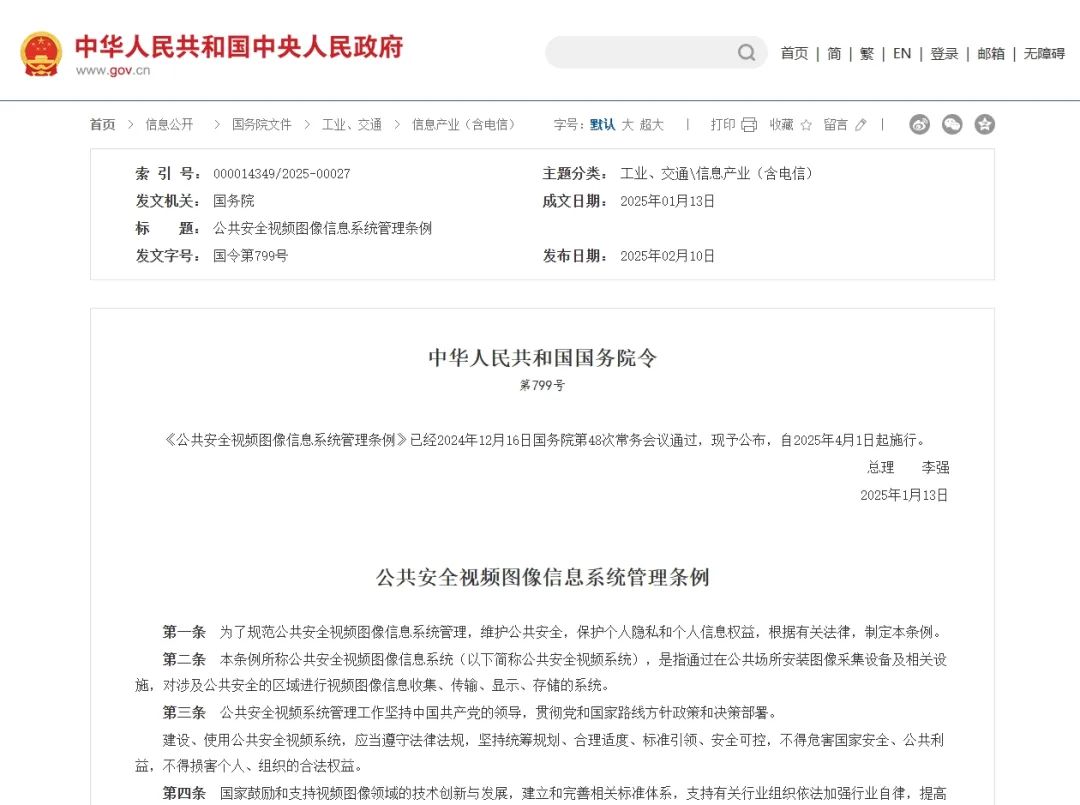Click the 收藏 bookmark text
The width and height of the screenshot is (1080, 805).
pyautogui.click(x=782, y=125)
